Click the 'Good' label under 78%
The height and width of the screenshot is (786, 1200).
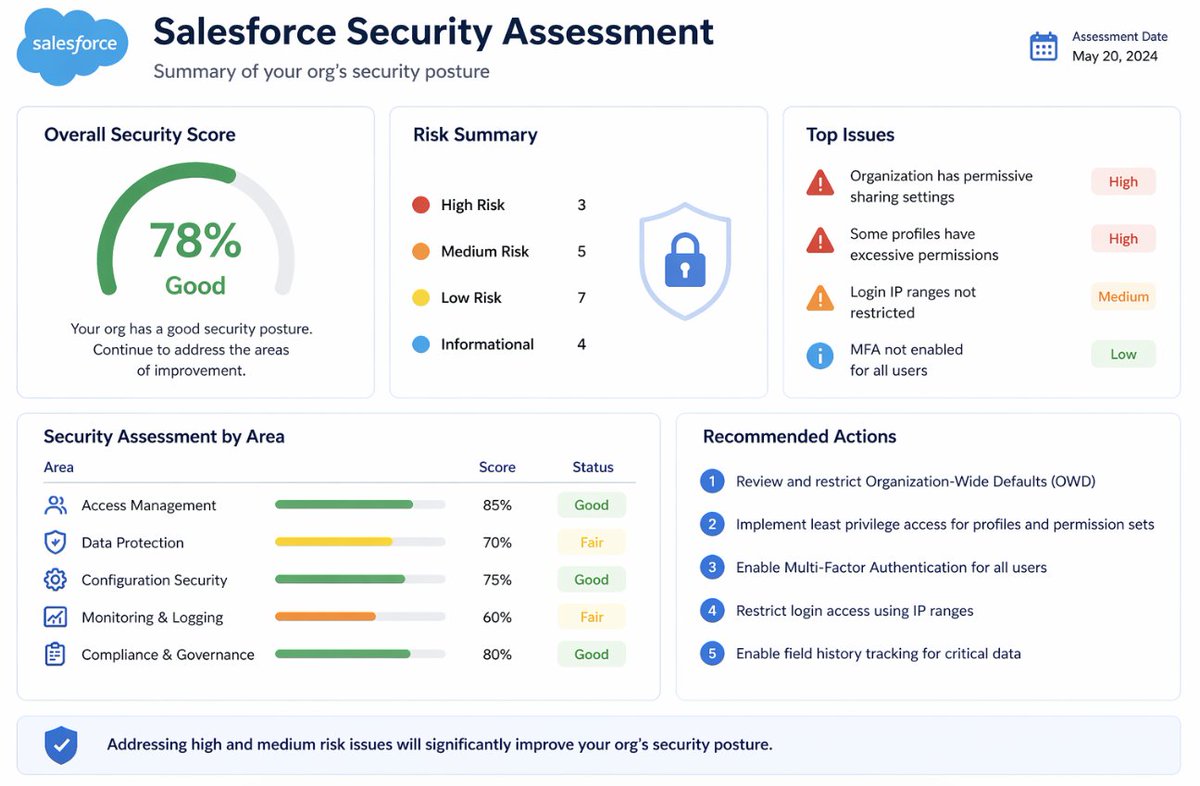tap(195, 286)
